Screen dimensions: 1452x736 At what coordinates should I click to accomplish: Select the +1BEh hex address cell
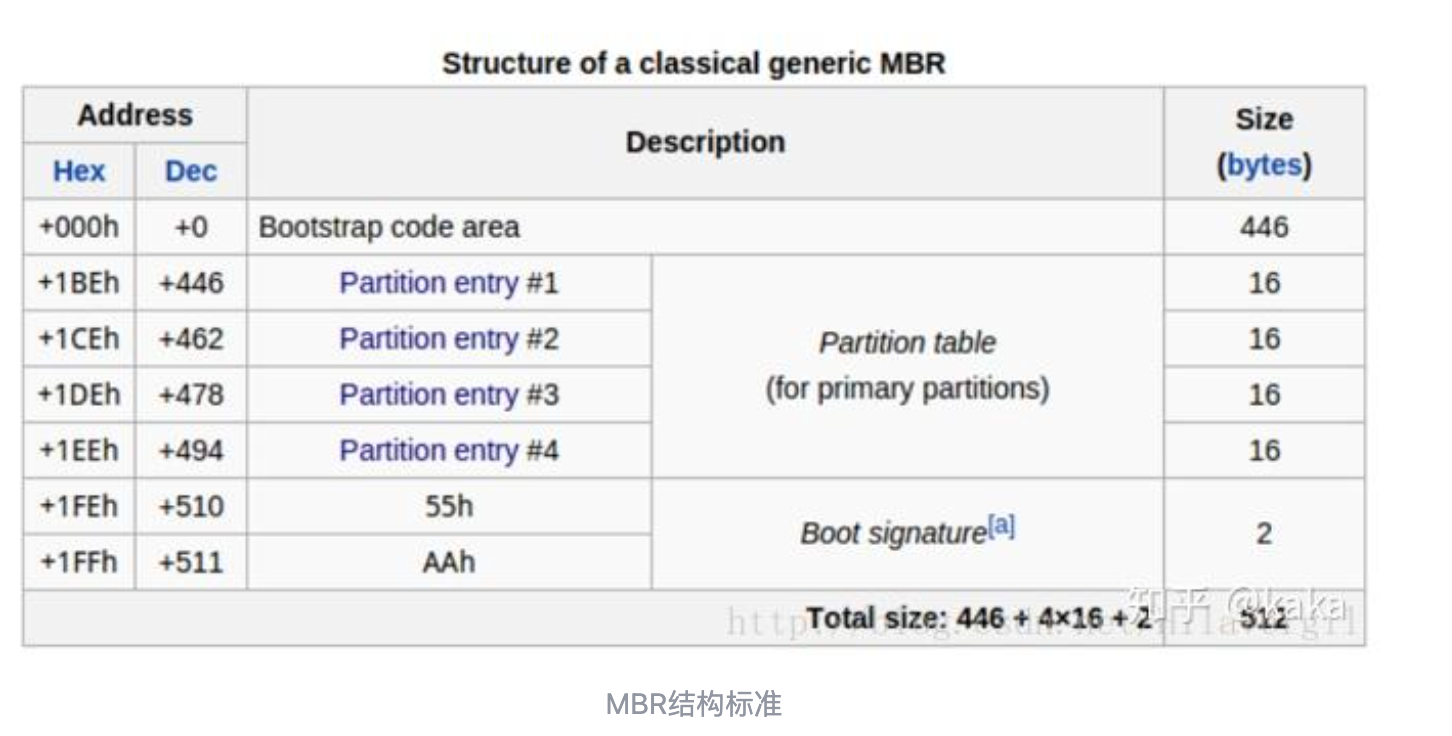coord(79,283)
